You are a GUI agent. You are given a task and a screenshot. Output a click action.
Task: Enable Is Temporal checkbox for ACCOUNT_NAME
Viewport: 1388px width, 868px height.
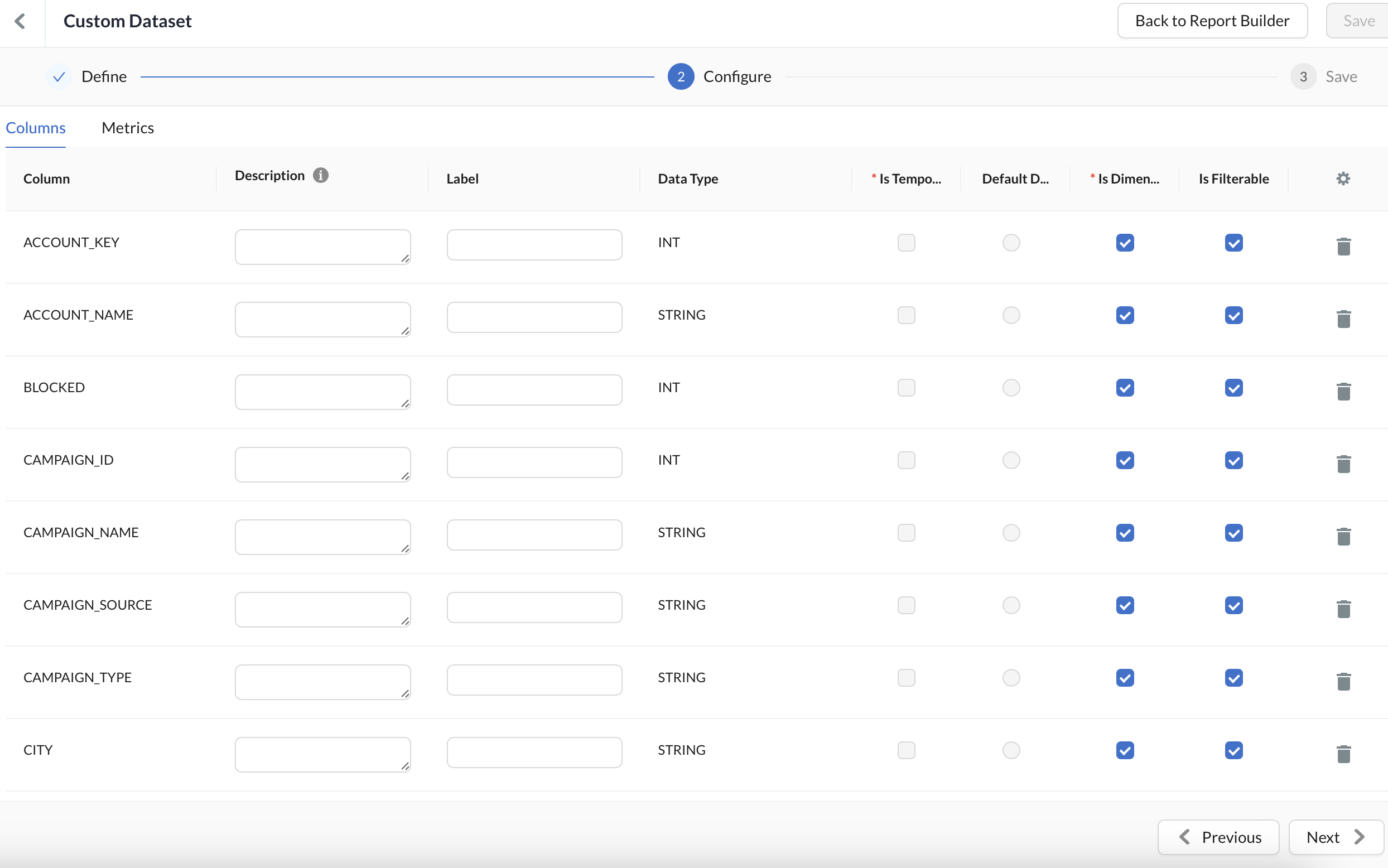(x=906, y=315)
